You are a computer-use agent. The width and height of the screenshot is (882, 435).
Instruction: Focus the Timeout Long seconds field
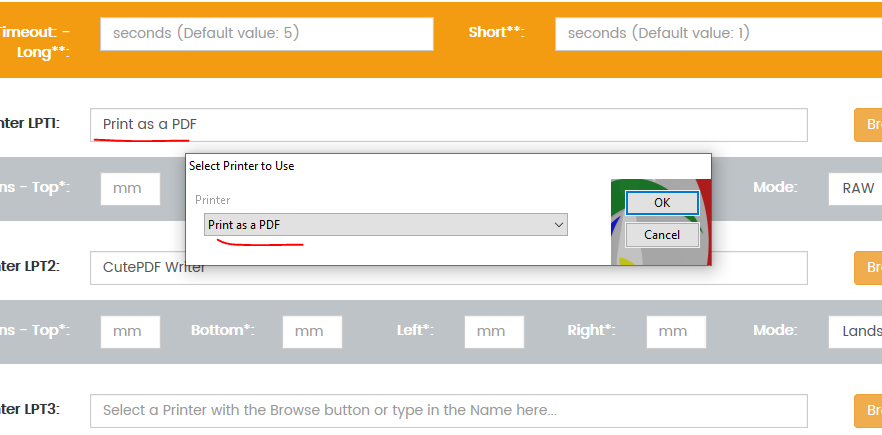pyautogui.click(x=267, y=34)
